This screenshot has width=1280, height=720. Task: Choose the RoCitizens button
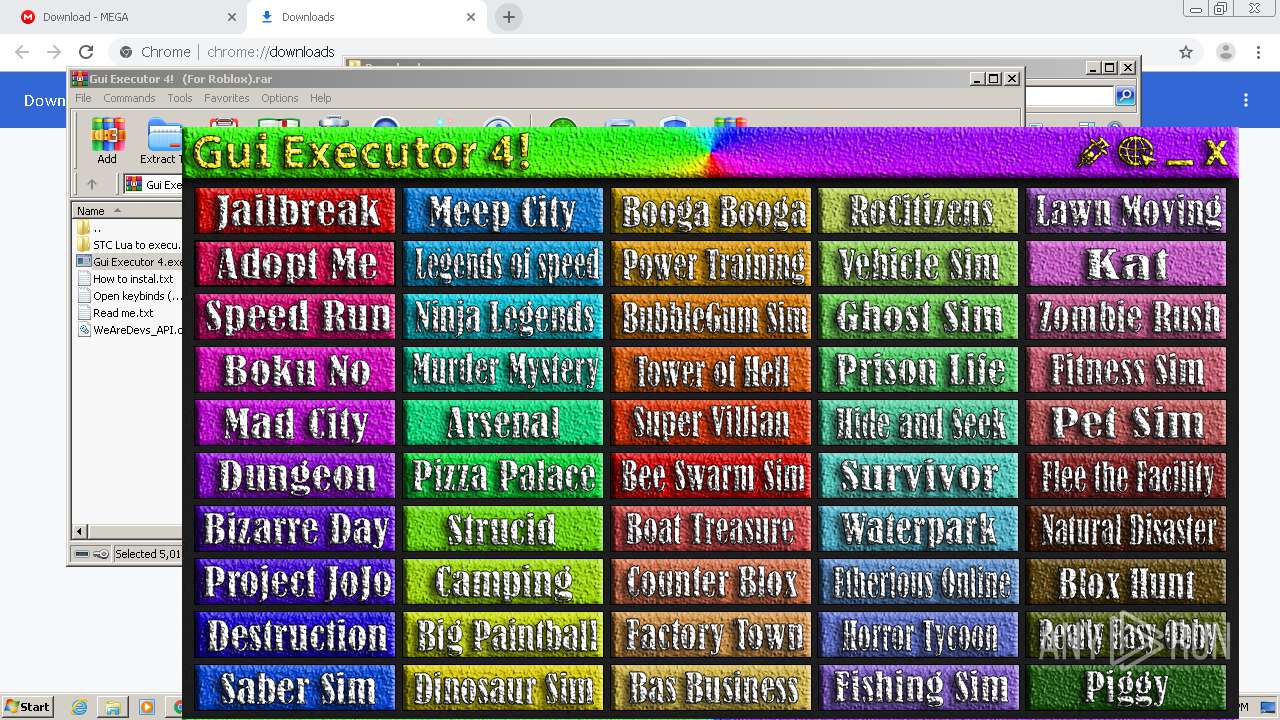pyautogui.click(x=919, y=211)
